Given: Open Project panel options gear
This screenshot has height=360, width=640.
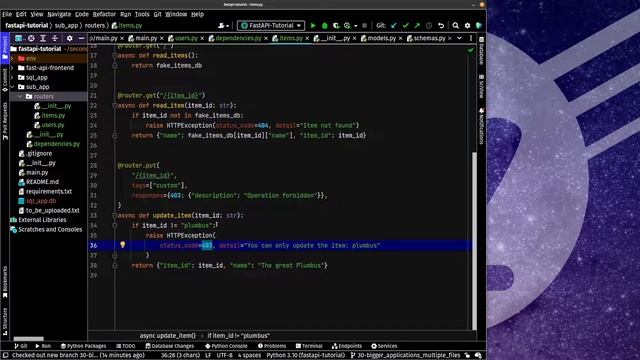Looking at the screenshot, I should tap(70, 38).
